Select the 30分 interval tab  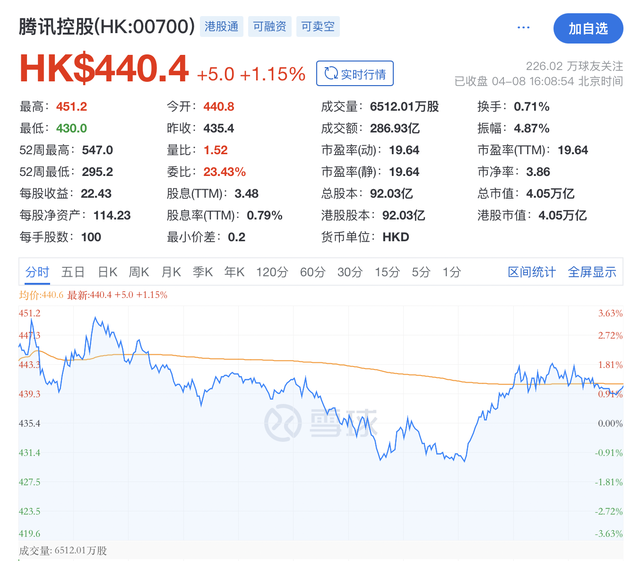[x=350, y=272]
